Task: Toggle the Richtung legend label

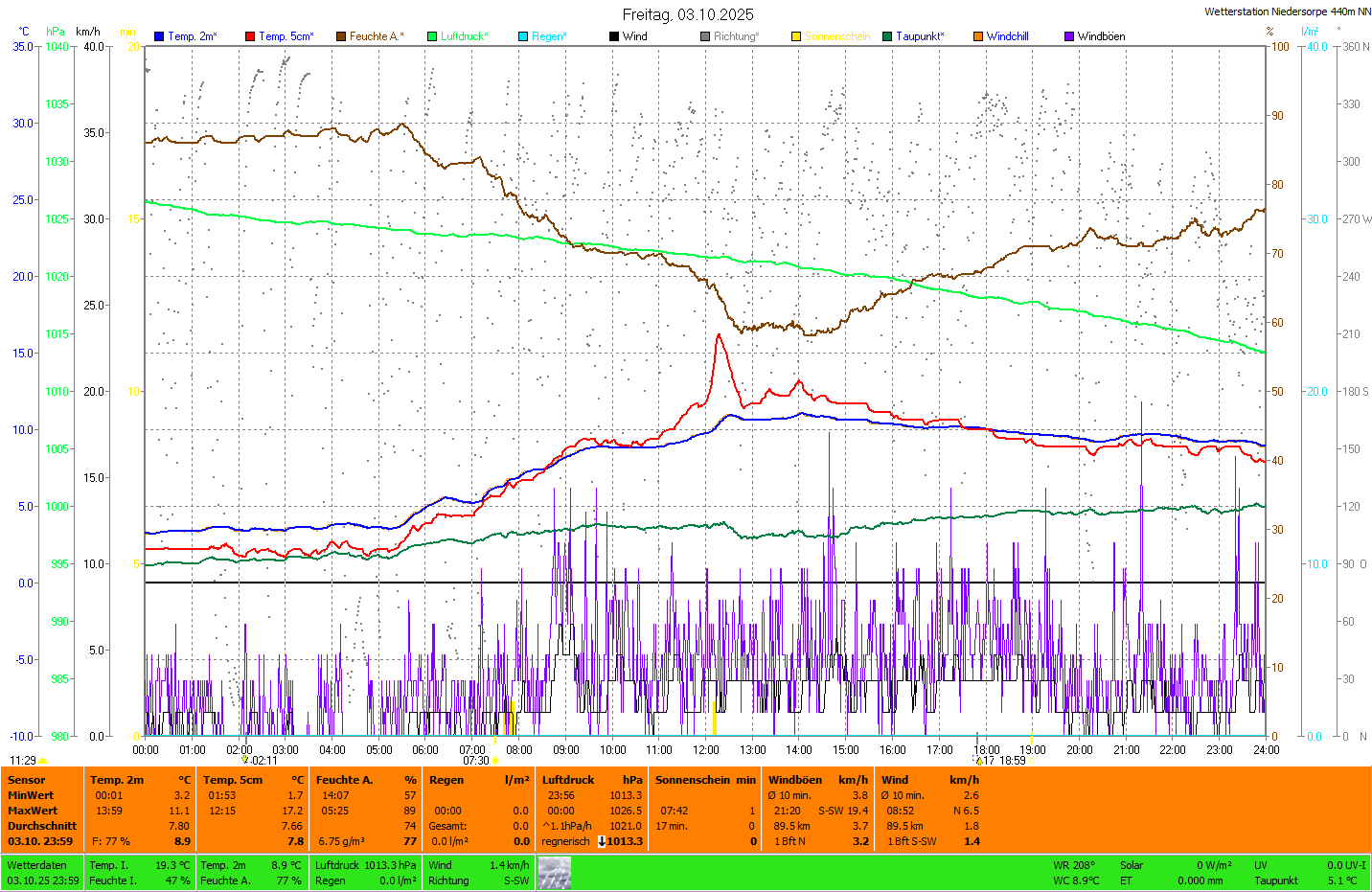Action: (735, 36)
